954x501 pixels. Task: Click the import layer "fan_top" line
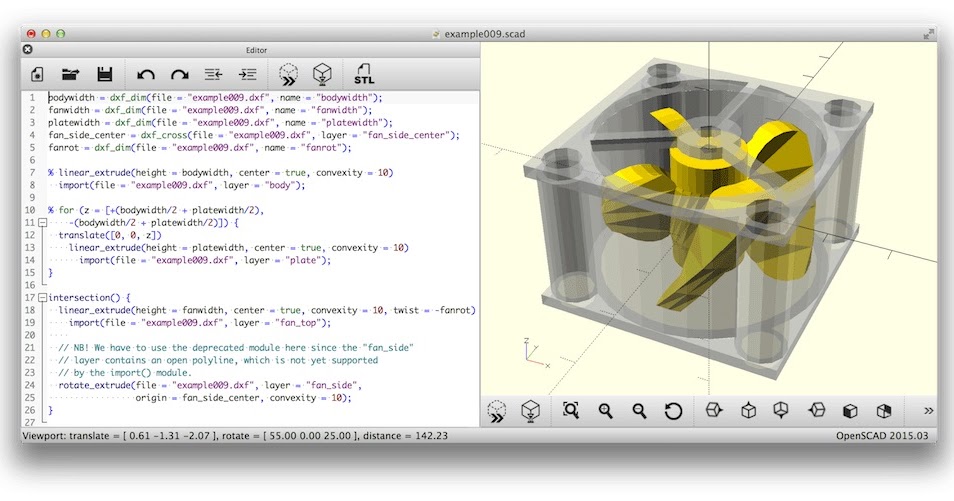pos(200,323)
